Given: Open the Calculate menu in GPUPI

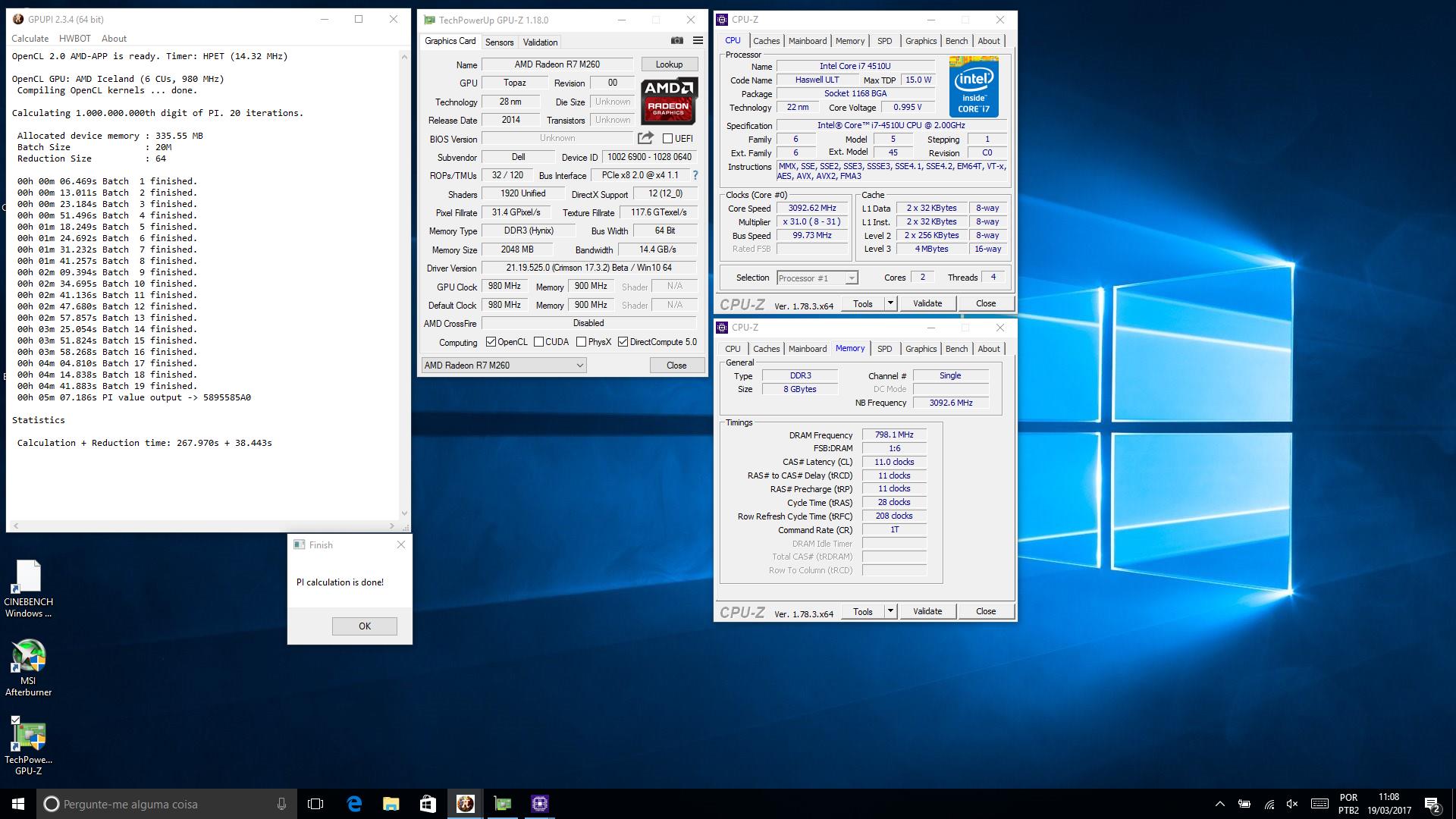Looking at the screenshot, I should click(x=30, y=39).
